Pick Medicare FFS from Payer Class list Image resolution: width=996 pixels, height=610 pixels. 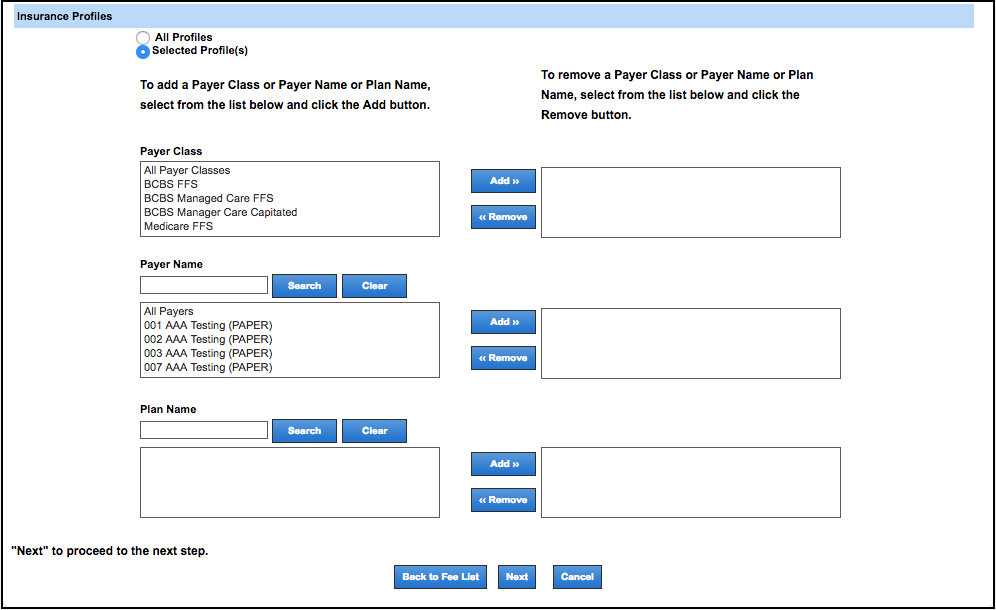pyautogui.click(x=178, y=226)
